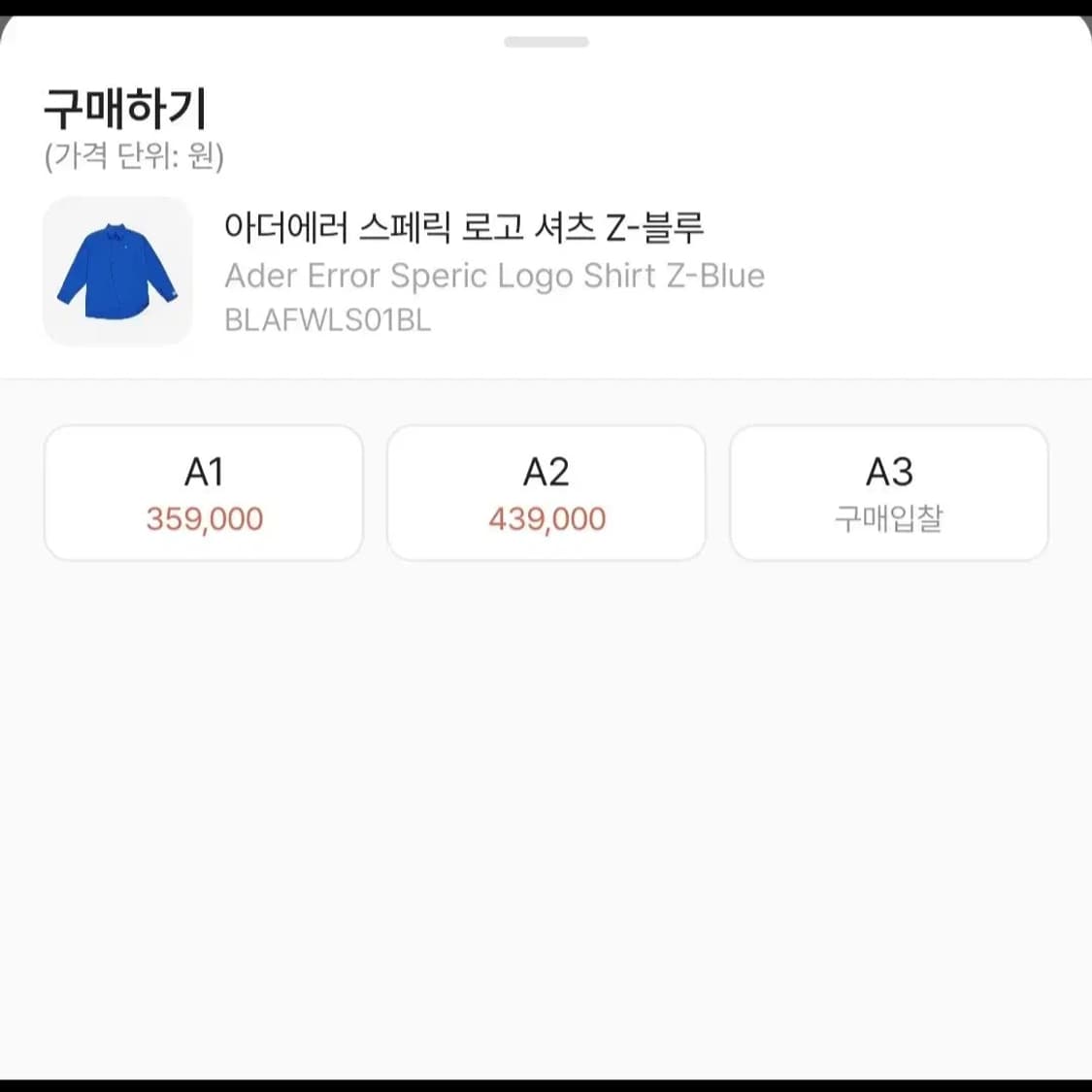Click the Korean product title text
1092x1092 pixels.
[x=466, y=227]
